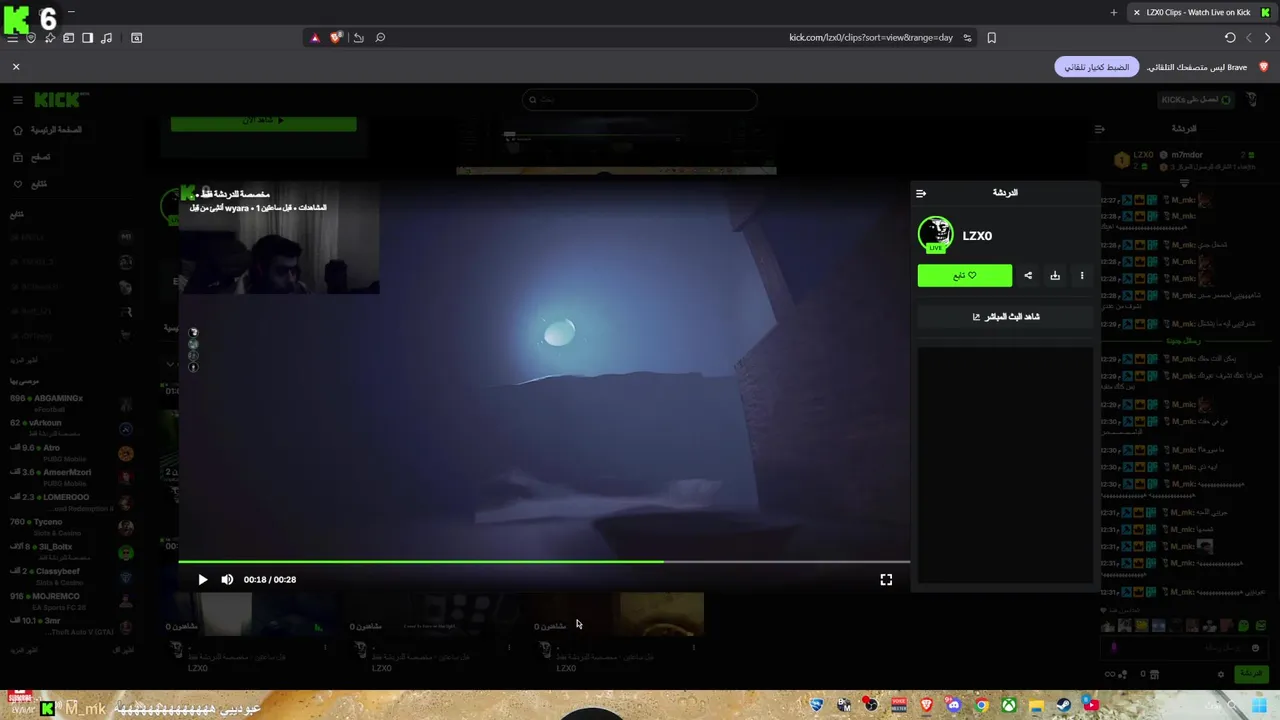Open ABGAMINGx recommended channel
Screen dimensions: 1280x720
point(70,403)
